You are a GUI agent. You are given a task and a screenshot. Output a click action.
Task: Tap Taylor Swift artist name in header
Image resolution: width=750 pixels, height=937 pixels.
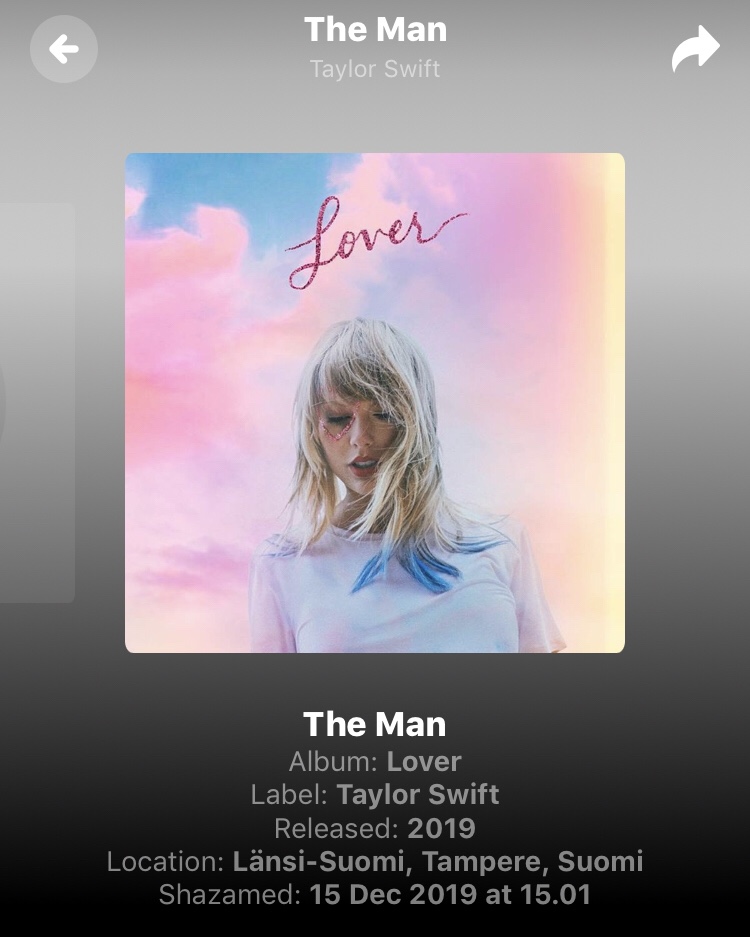[x=375, y=69]
